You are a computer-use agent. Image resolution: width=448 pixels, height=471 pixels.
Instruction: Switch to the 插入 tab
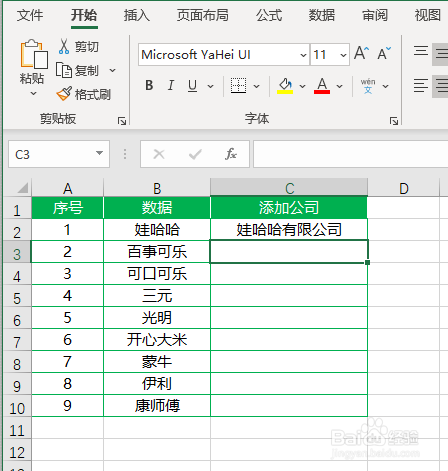137,15
